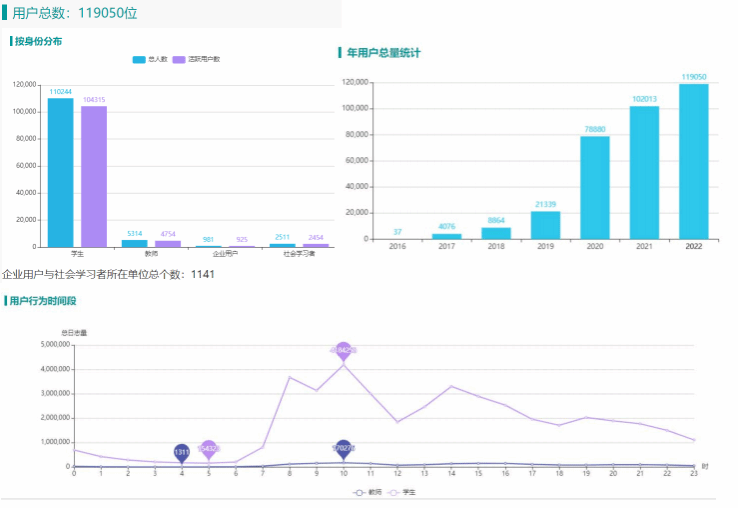This screenshot has width=738, height=508.
Task: Click the 用户行为时间段 section heading
Action: (x=42, y=300)
